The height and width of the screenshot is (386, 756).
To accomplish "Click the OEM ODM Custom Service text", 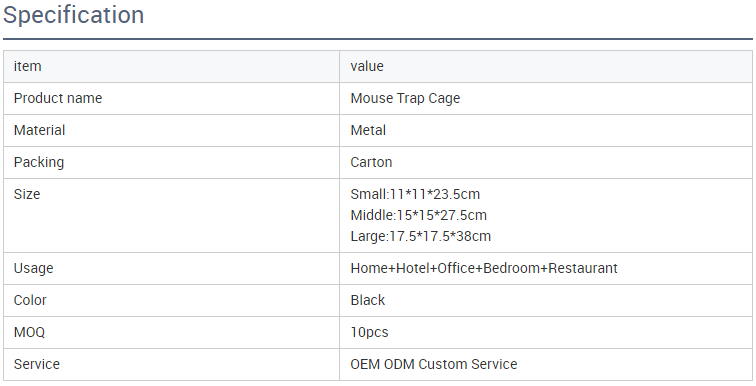I will 433,364.
